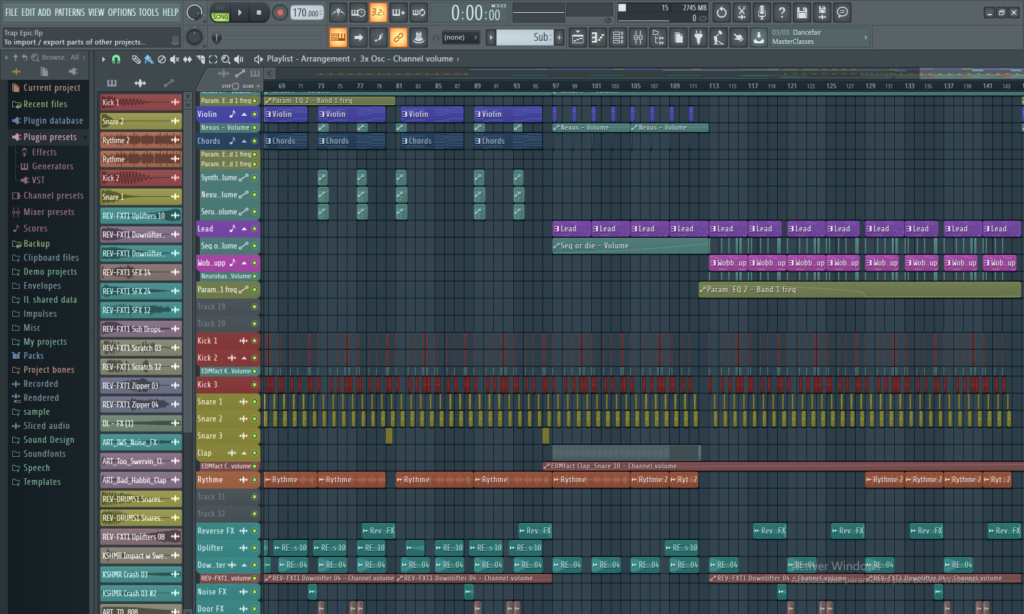The width and height of the screenshot is (1024, 614).
Task: Mute the Rythme track's green light
Action: click(x=255, y=480)
